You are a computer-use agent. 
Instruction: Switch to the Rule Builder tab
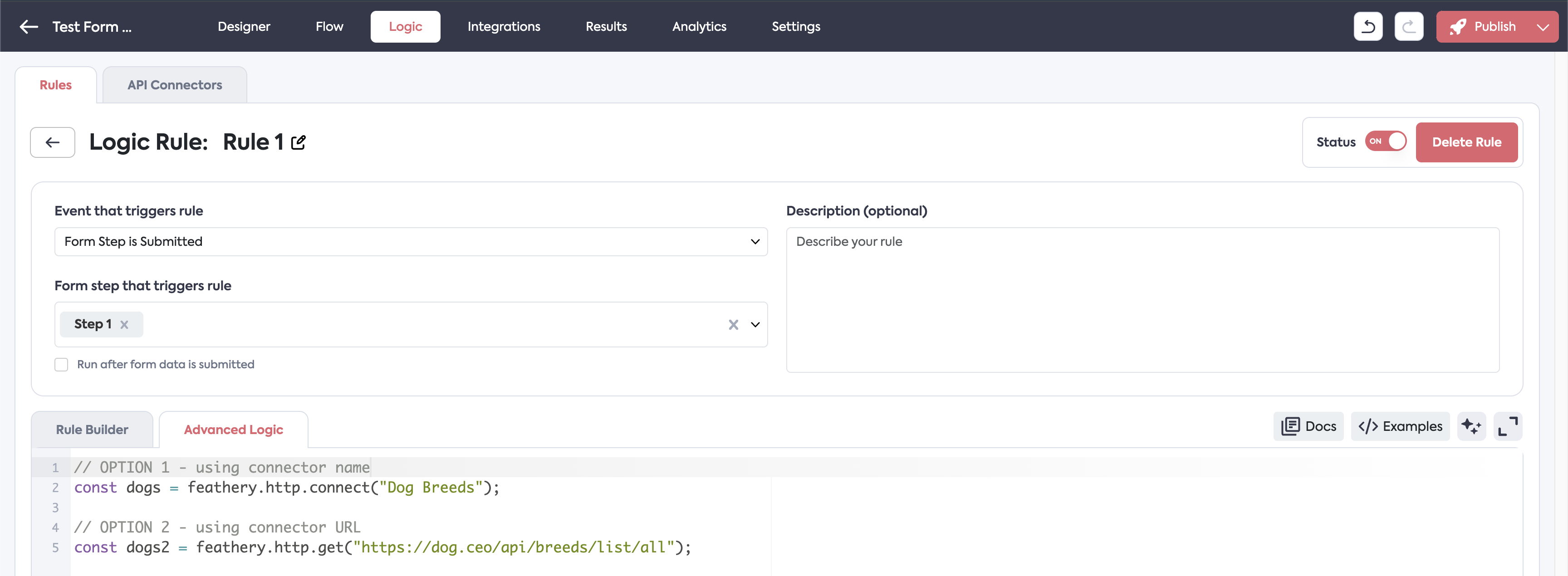[x=92, y=430]
